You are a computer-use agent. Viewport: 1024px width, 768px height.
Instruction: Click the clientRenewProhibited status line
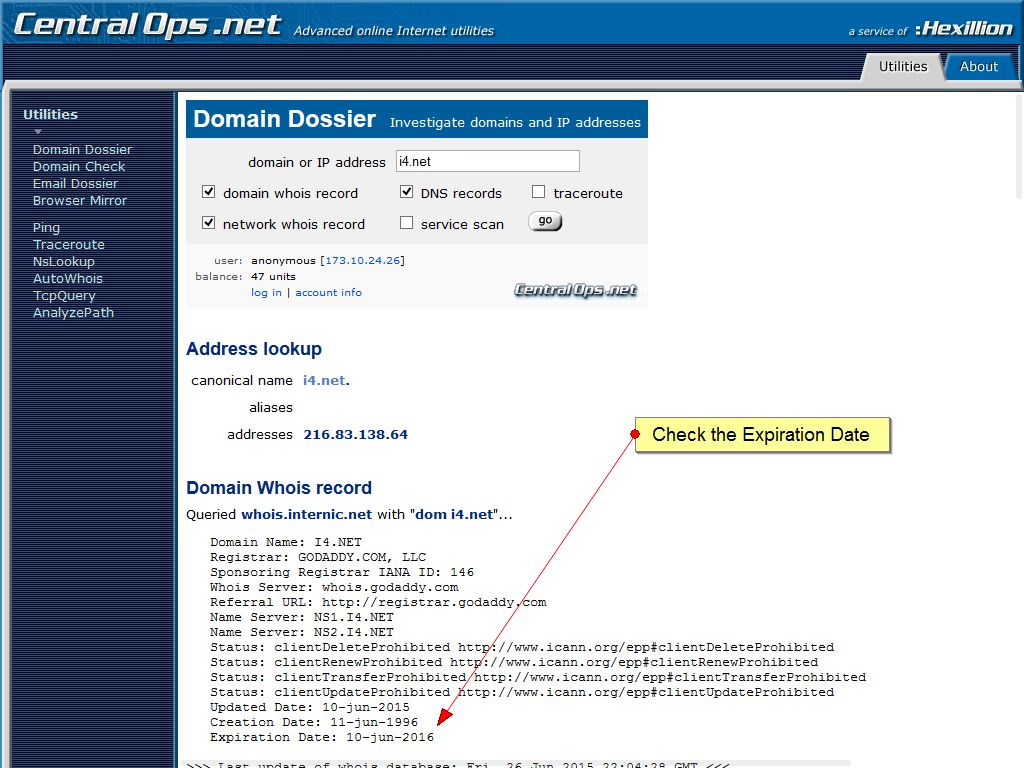514,662
